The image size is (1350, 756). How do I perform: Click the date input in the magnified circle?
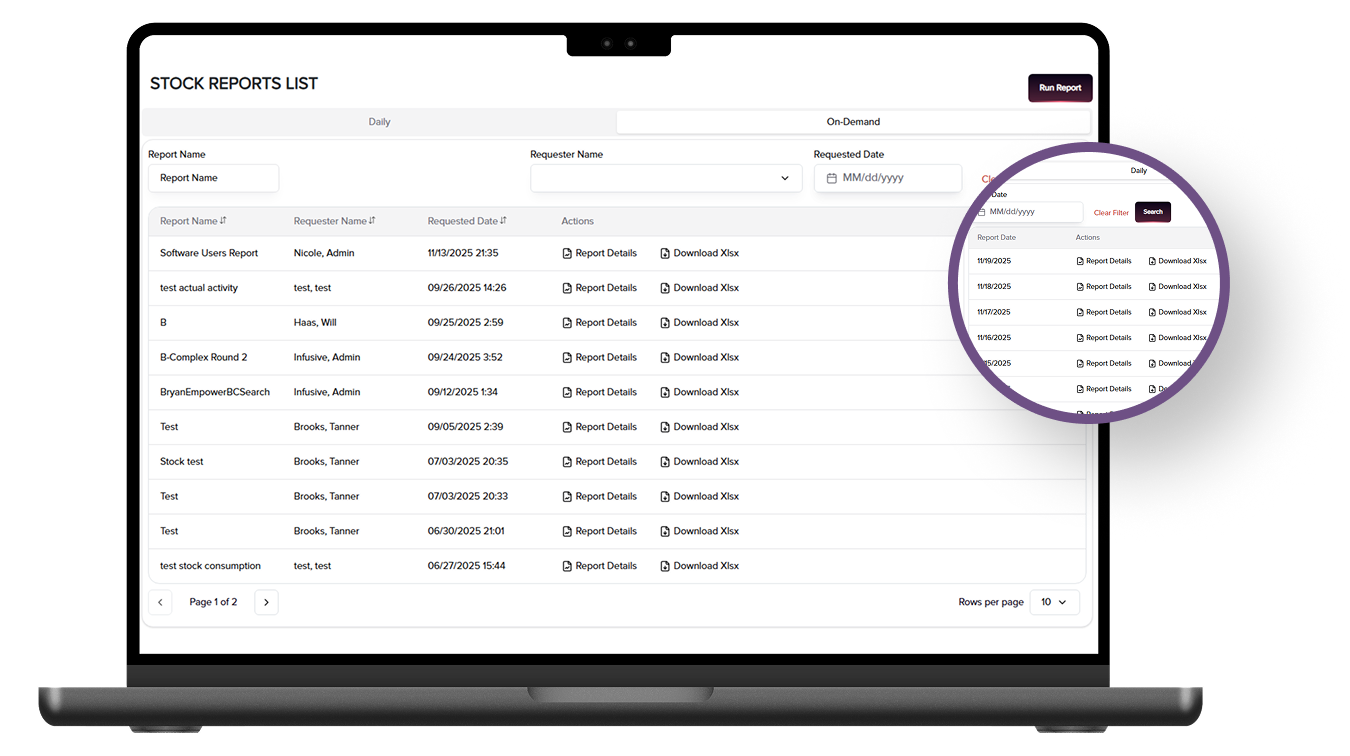(1028, 212)
